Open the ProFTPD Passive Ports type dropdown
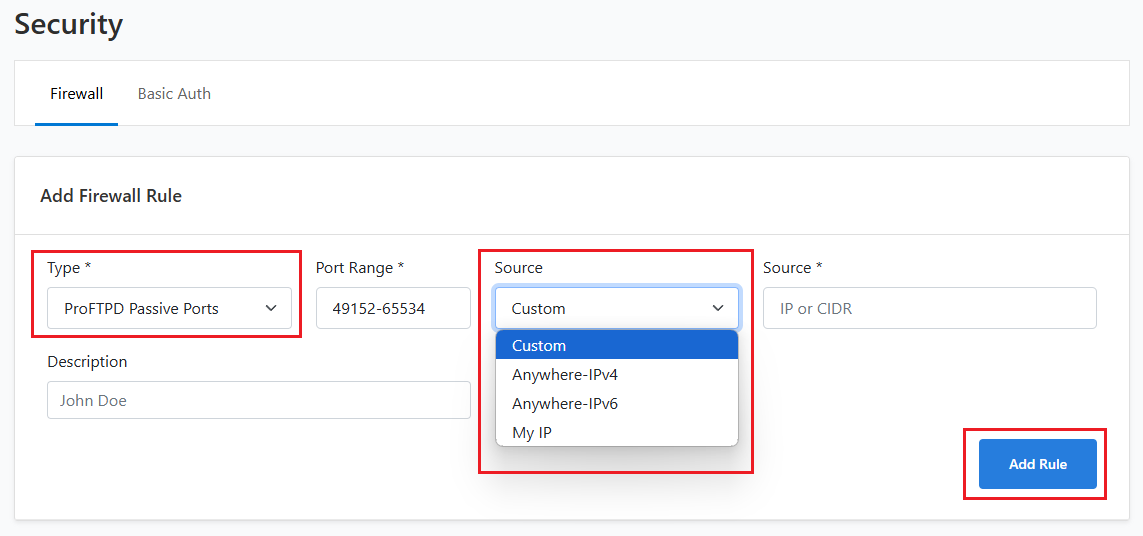Image resolution: width=1143 pixels, height=536 pixels. click(169, 308)
